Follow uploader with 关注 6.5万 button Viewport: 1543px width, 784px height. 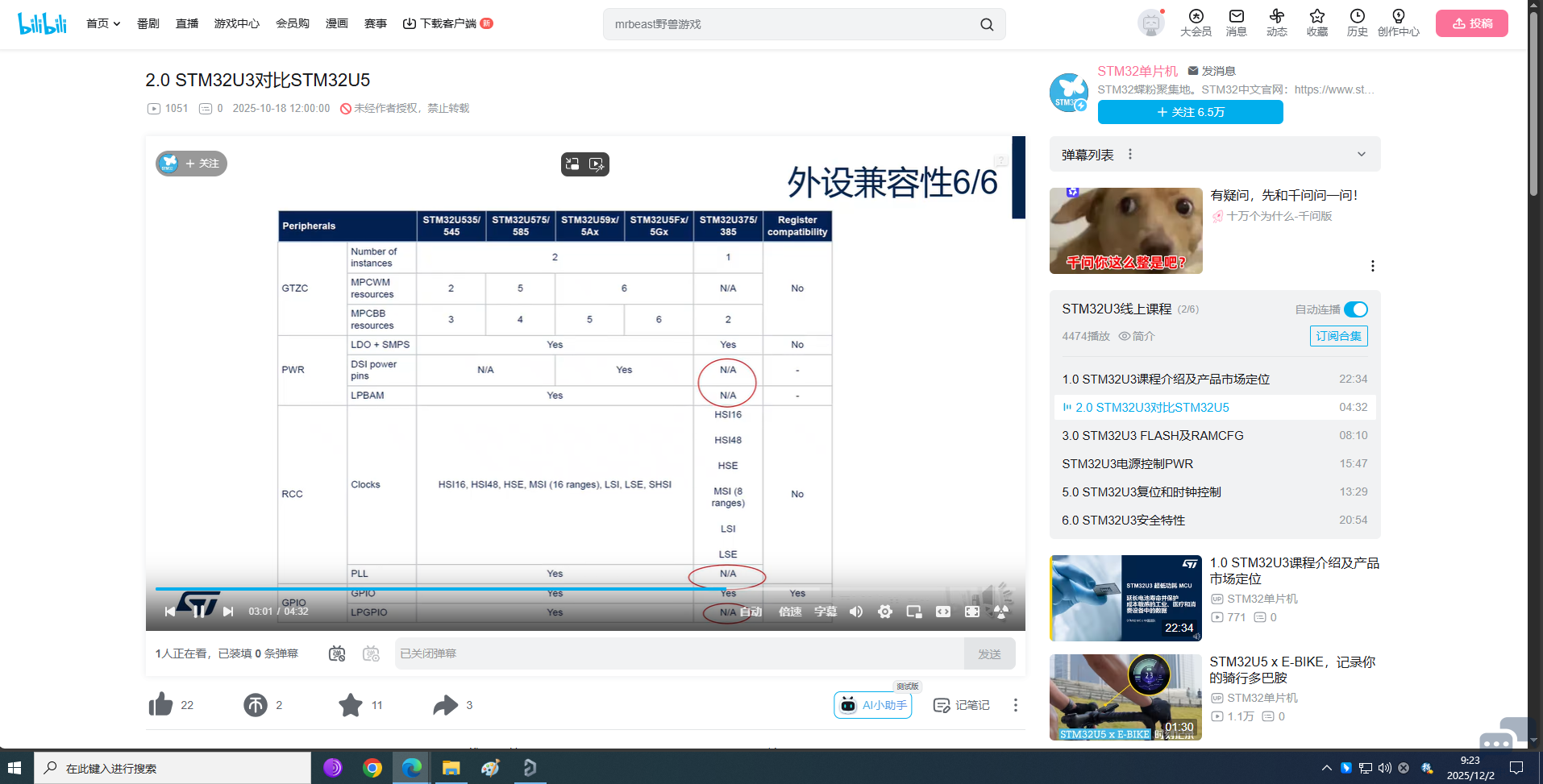coord(1191,112)
